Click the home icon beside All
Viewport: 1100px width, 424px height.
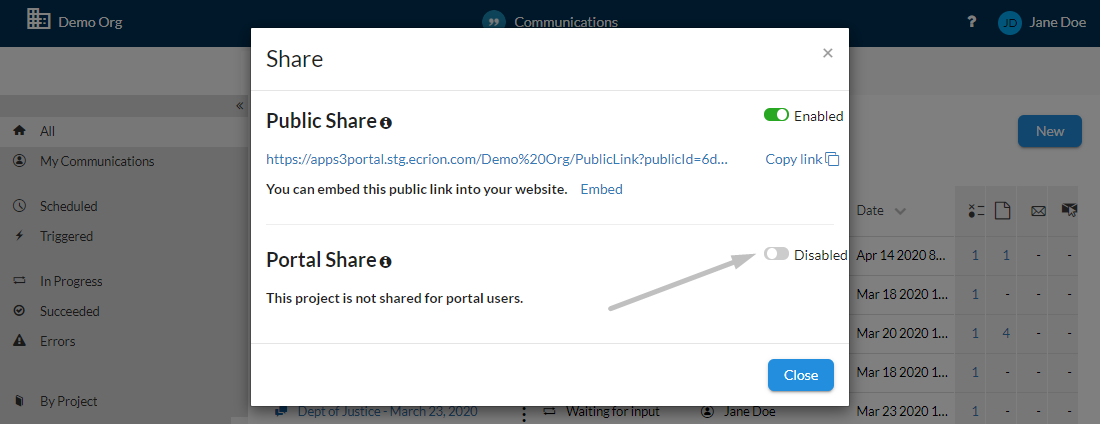pyautogui.click(x=20, y=131)
